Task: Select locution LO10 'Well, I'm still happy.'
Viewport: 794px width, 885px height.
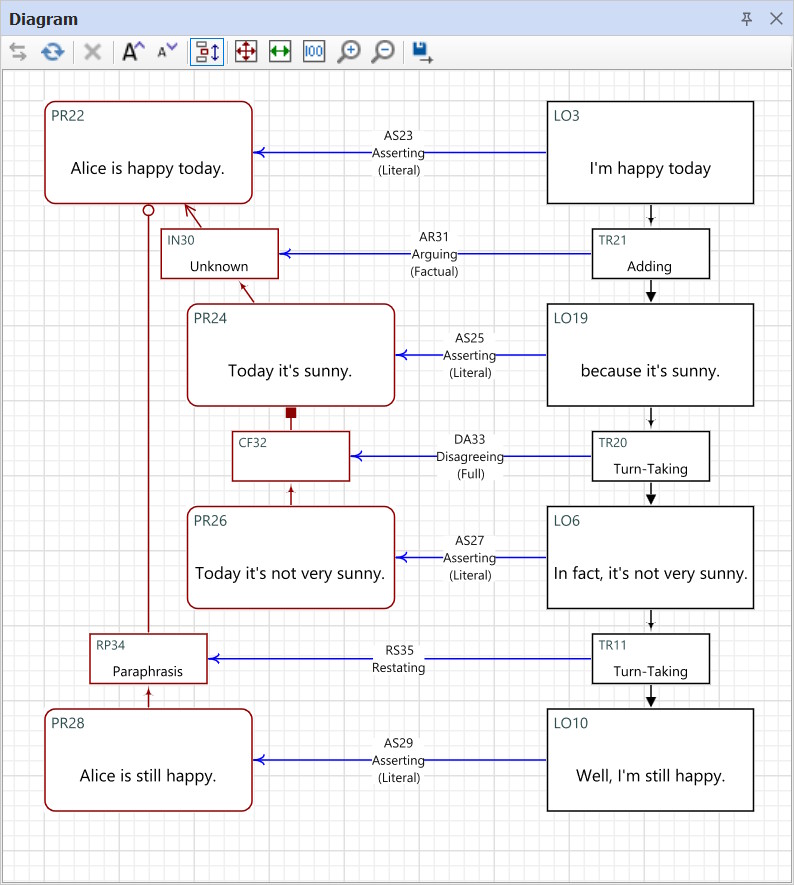Action: 650,760
